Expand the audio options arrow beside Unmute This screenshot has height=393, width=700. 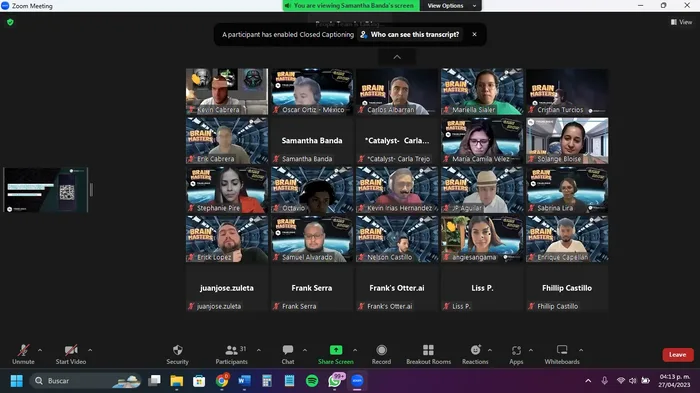click(40, 350)
